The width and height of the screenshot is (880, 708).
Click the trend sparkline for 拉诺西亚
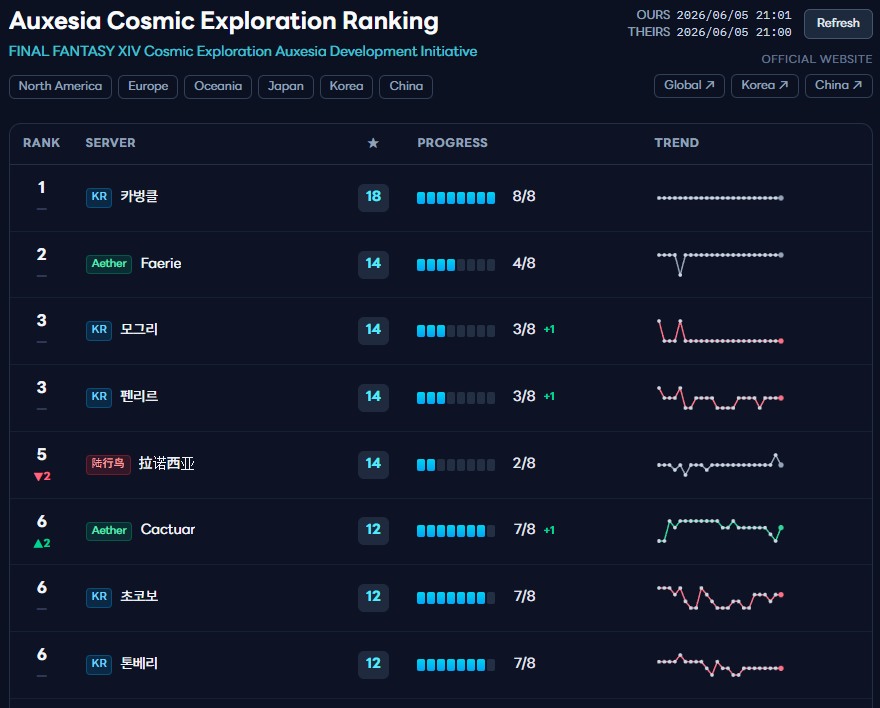720,465
